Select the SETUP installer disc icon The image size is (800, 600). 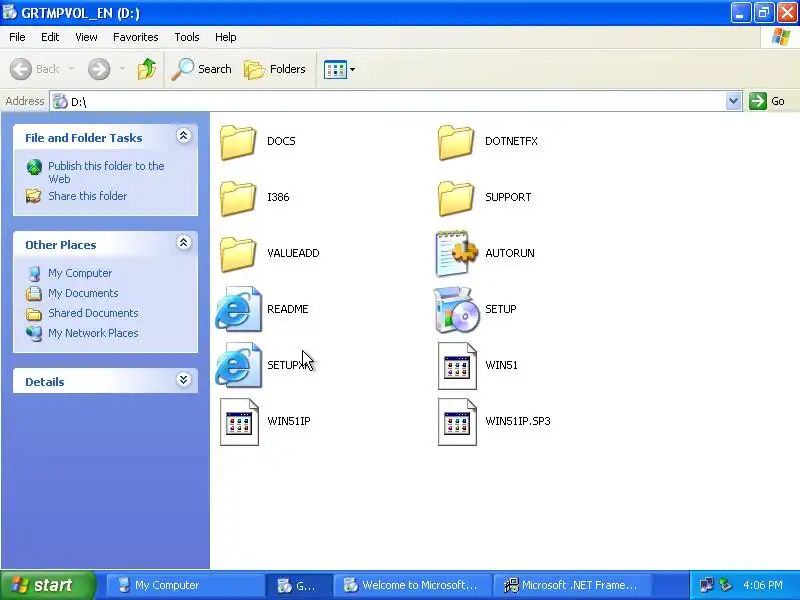pyautogui.click(x=456, y=309)
